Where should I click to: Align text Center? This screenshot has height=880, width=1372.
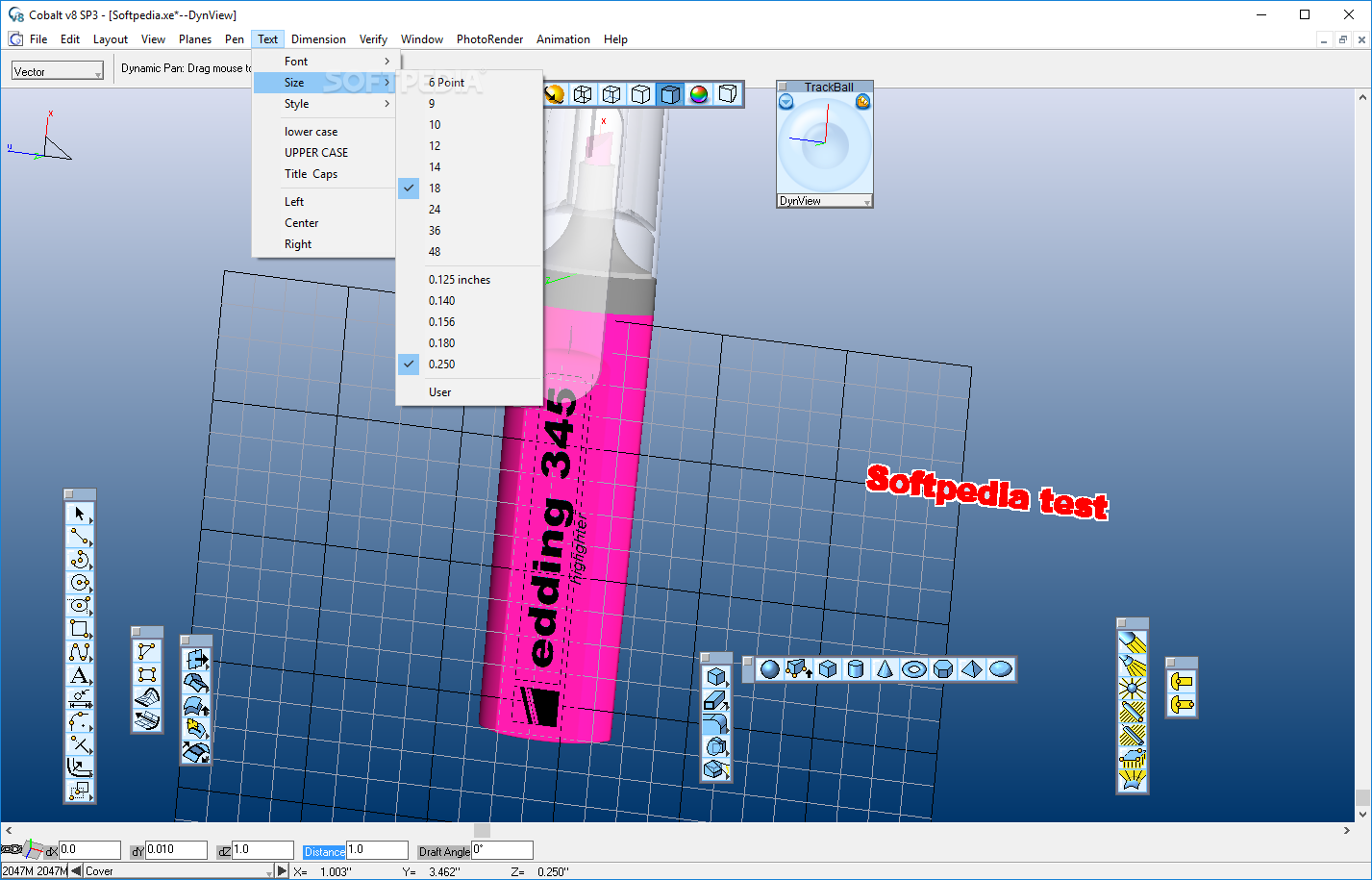324,223
